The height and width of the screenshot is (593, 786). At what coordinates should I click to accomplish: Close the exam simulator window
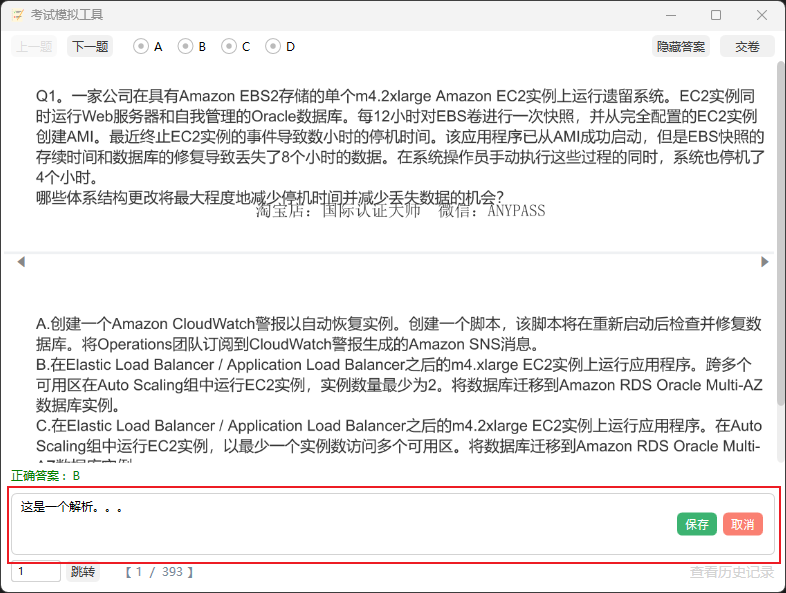[762, 15]
